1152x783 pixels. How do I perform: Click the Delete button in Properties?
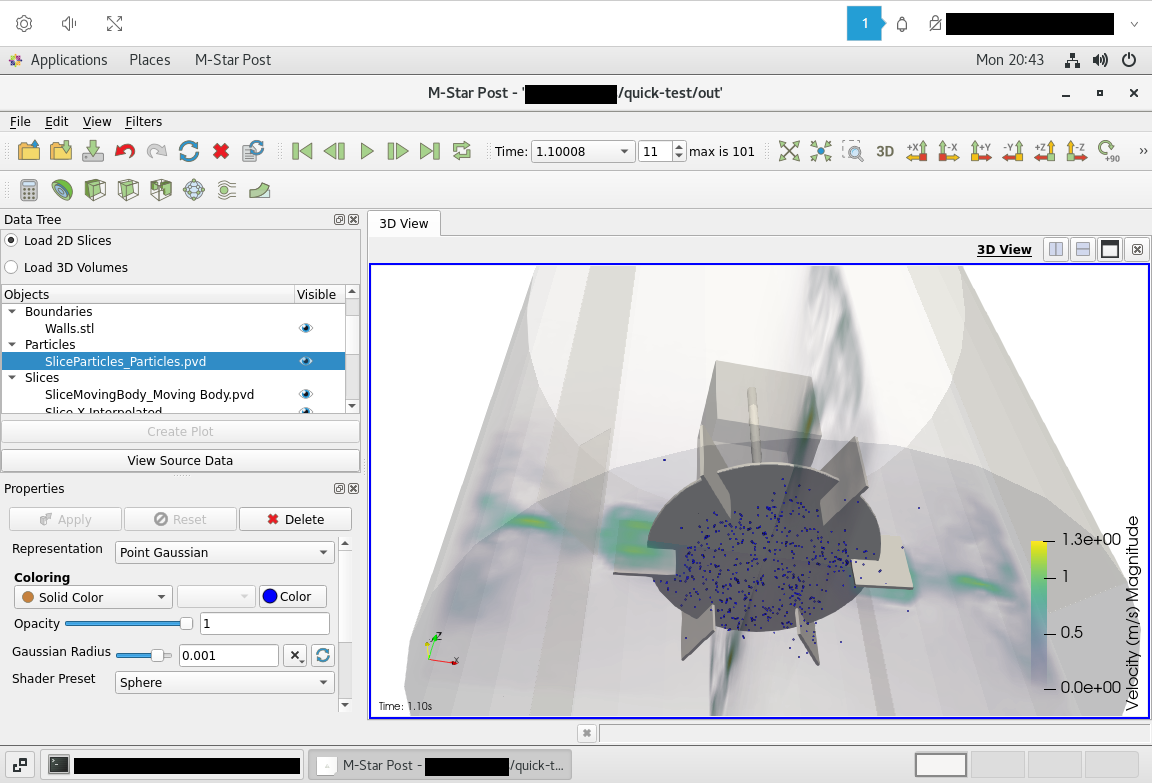(295, 519)
